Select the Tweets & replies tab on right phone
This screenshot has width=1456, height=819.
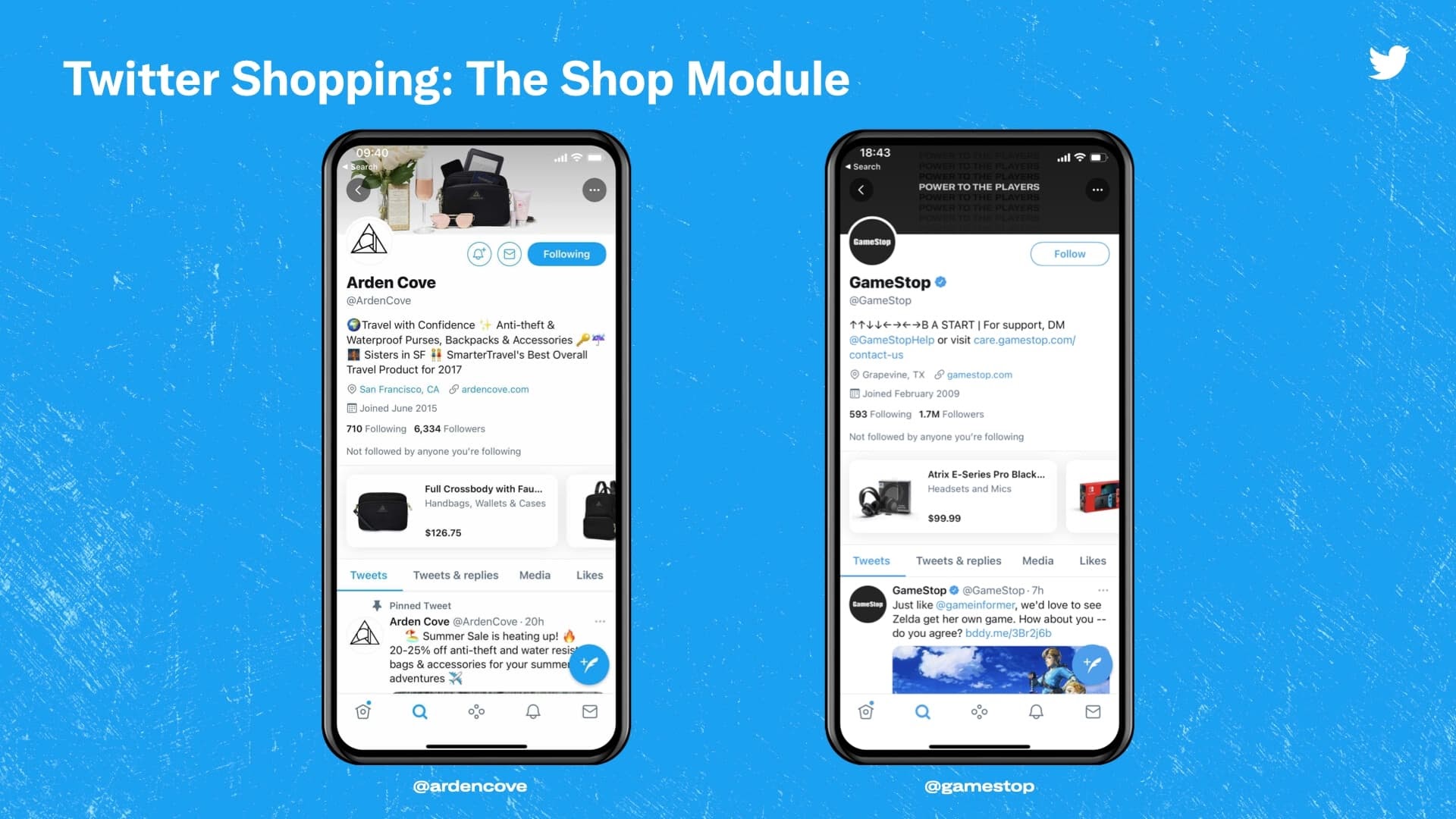[x=958, y=561]
